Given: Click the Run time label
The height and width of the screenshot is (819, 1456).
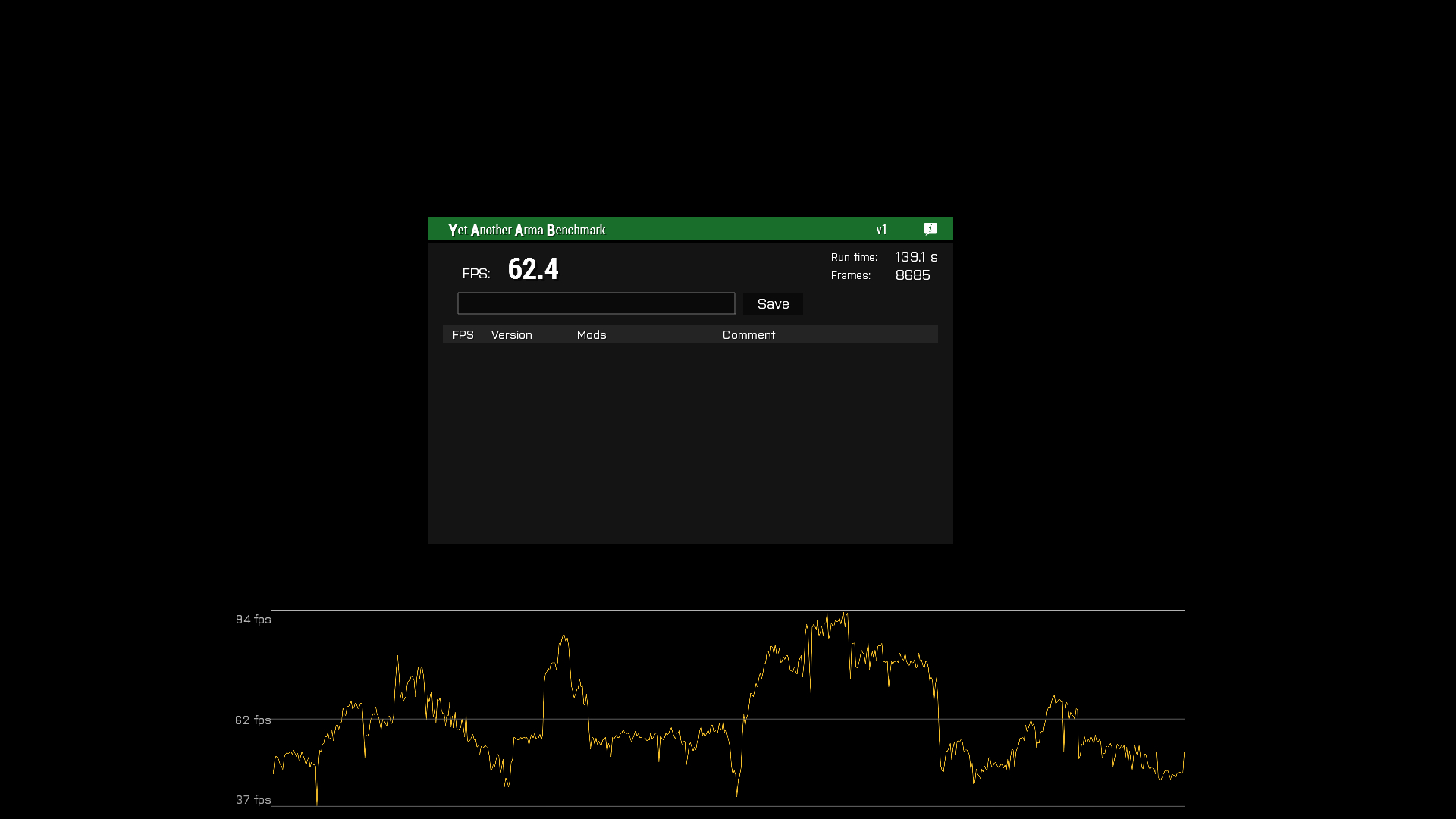Looking at the screenshot, I should (x=854, y=258).
